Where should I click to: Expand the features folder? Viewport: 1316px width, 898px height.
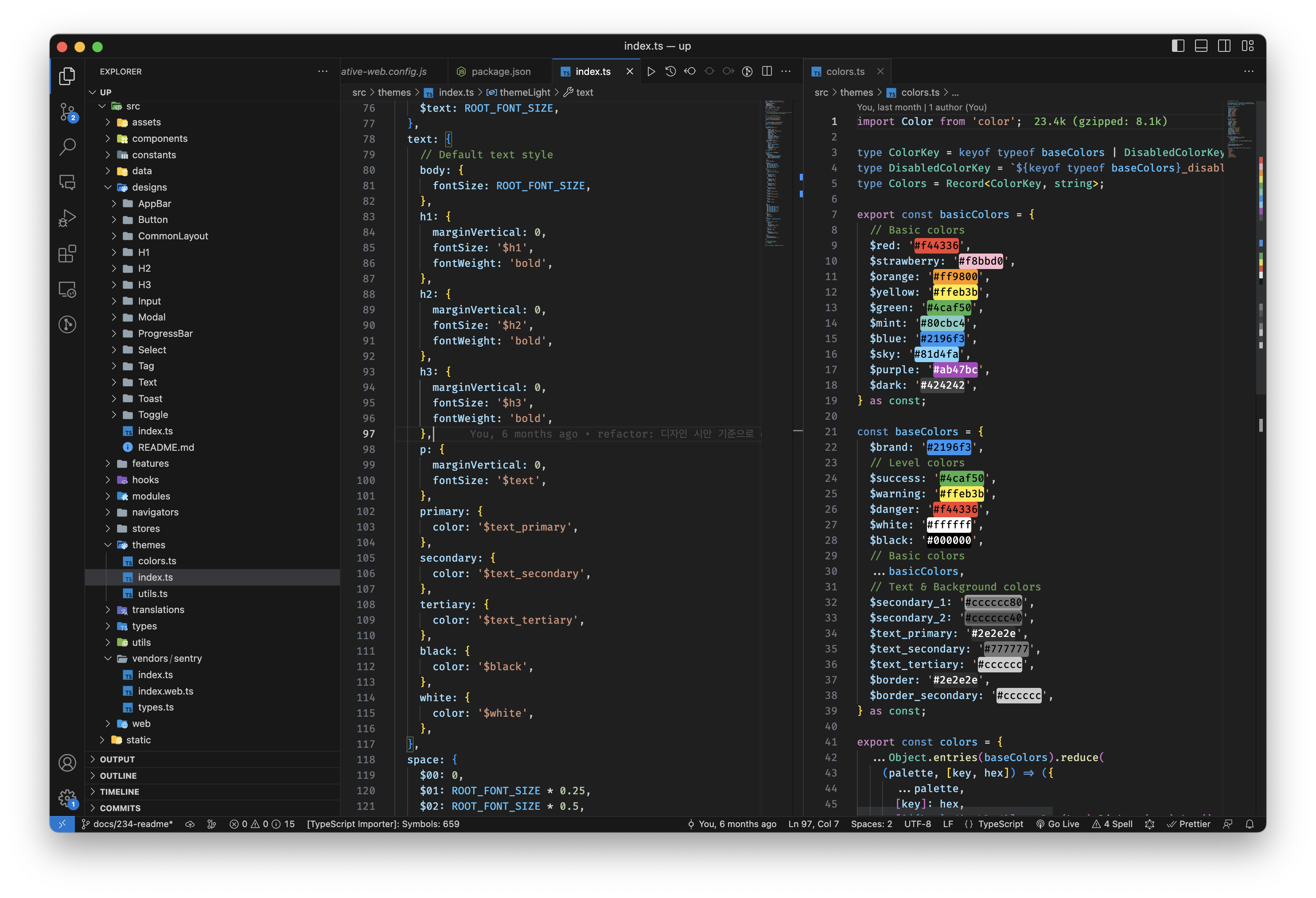(150, 464)
